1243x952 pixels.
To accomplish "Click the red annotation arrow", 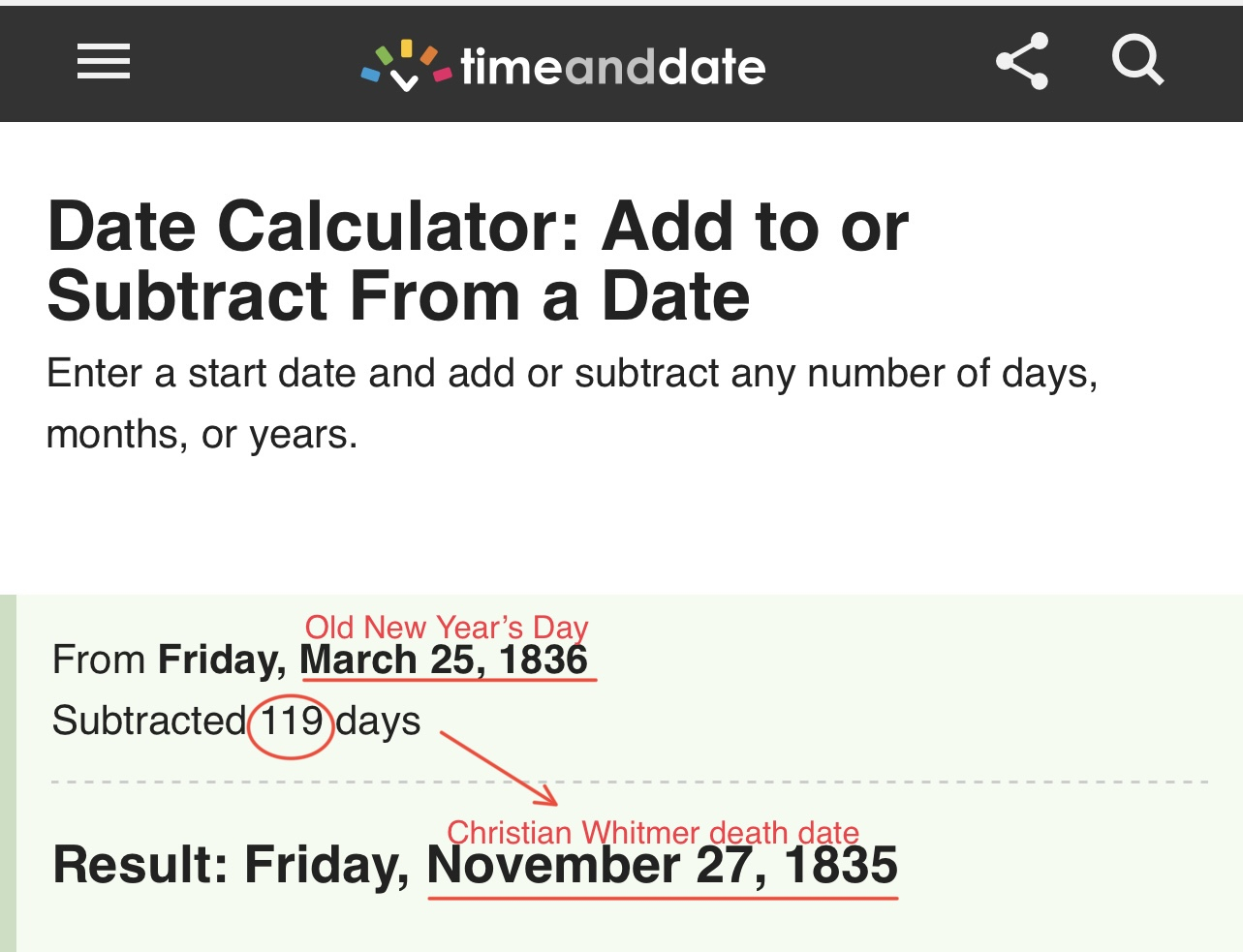I will (499, 768).
